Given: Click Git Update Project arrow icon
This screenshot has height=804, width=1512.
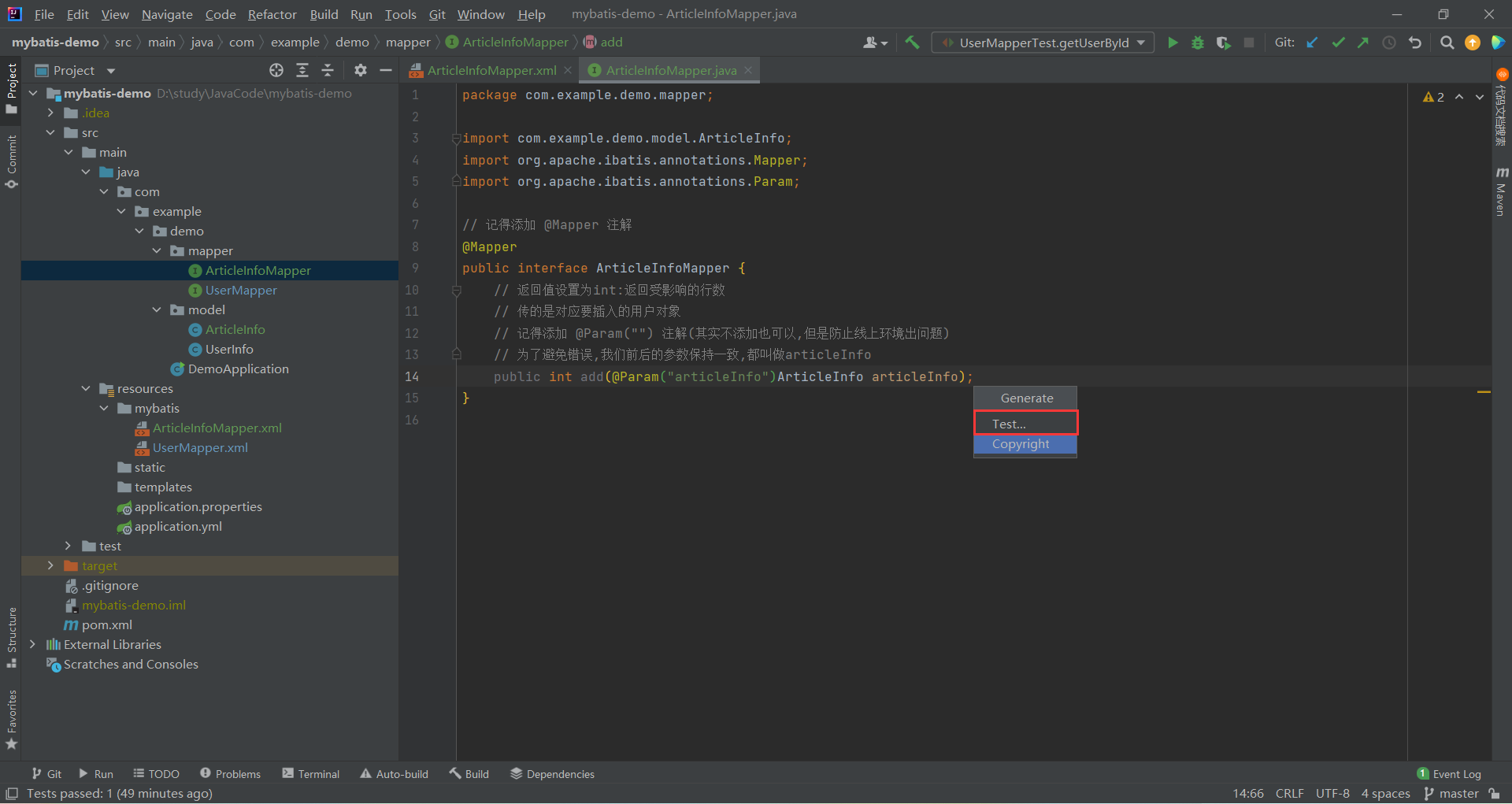Looking at the screenshot, I should click(1312, 43).
